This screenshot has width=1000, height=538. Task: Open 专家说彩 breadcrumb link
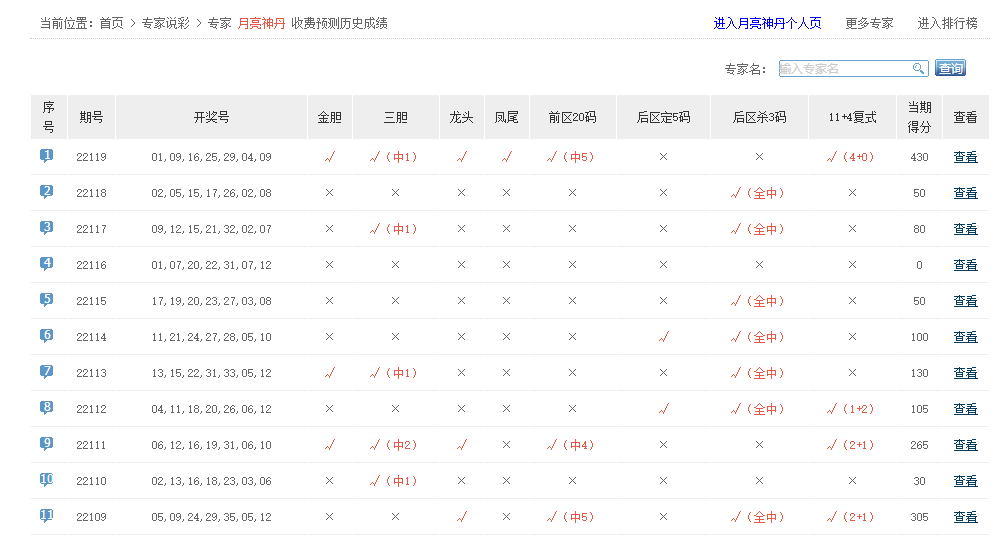coord(165,23)
